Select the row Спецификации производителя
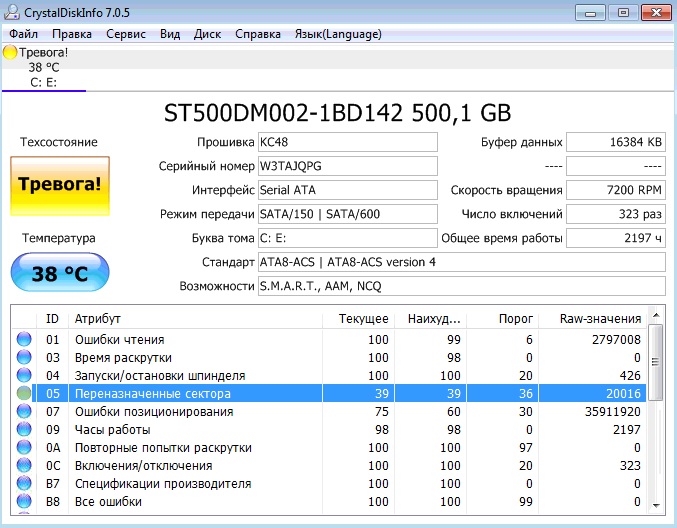 [330, 484]
